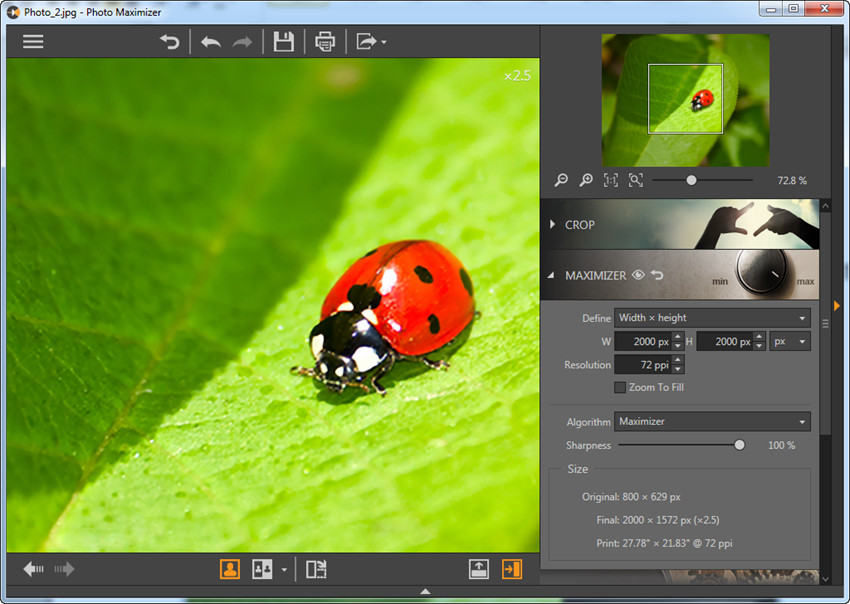Screen dimensions: 850x604
Task: Increase height with up stepper
Action: tap(759, 337)
